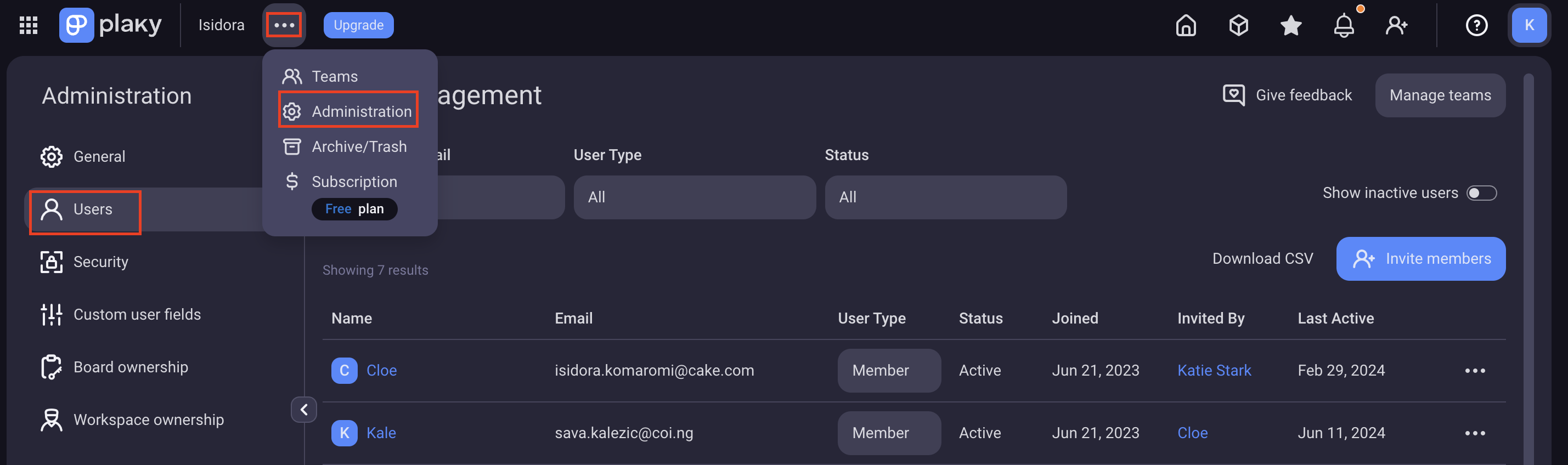
Task: Open the help question mark icon
Action: [x=1476, y=25]
